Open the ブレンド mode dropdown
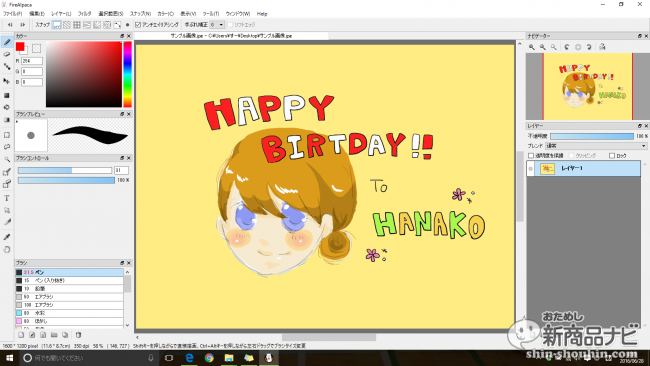The width and height of the screenshot is (650, 366). [597, 146]
